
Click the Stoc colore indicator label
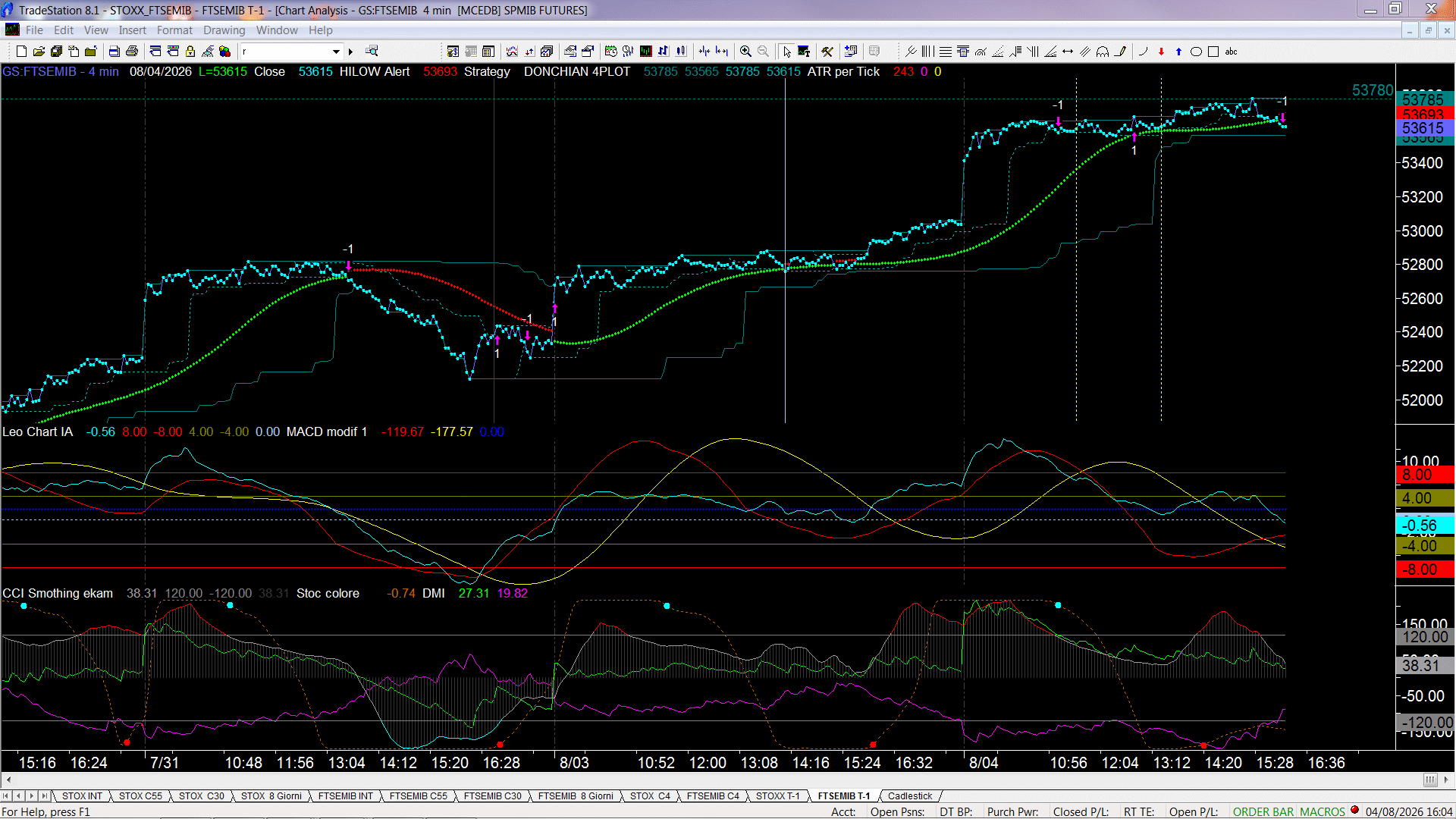pyautogui.click(x=328, y=593)
